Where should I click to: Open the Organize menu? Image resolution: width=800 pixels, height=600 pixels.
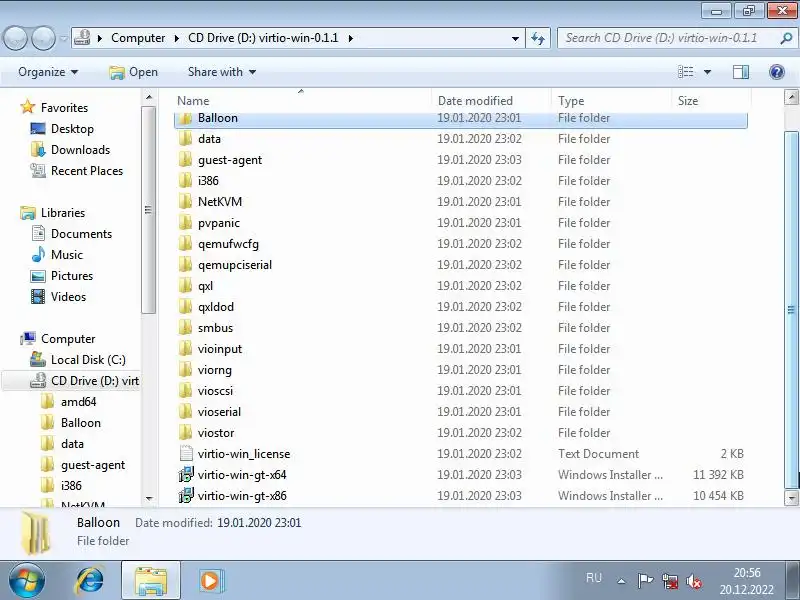coord(48,72)
